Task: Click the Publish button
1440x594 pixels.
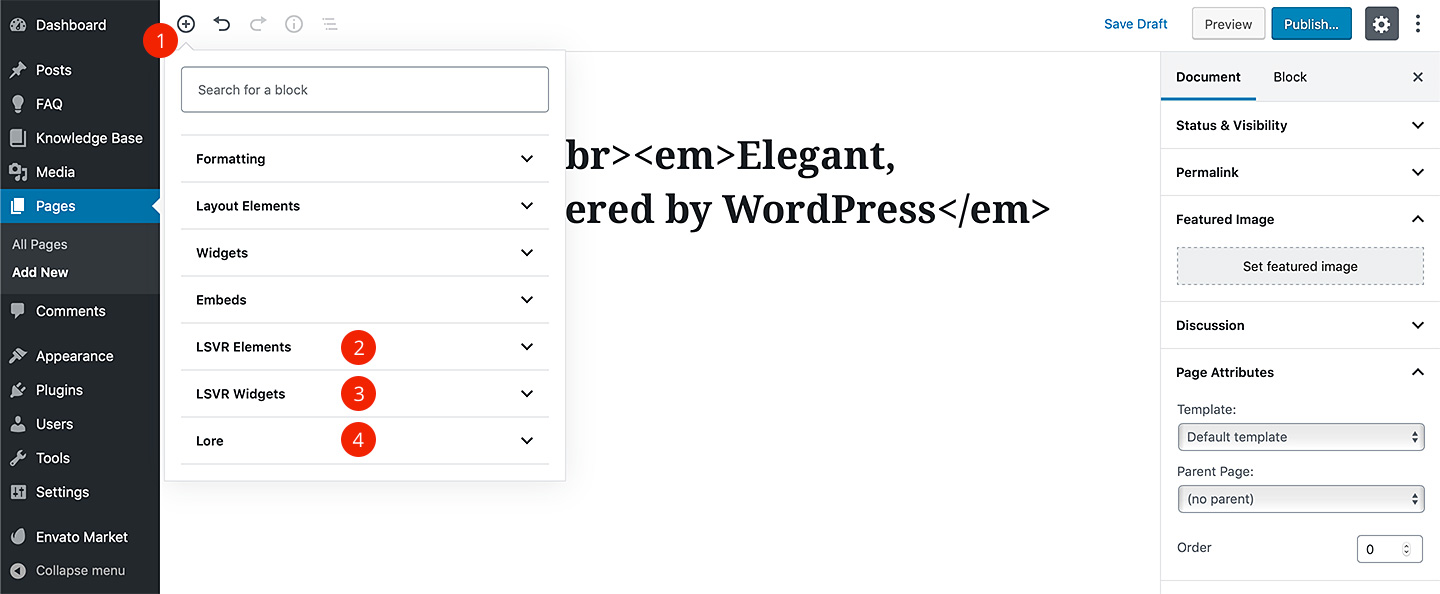Action: [x=1312, y=24]
